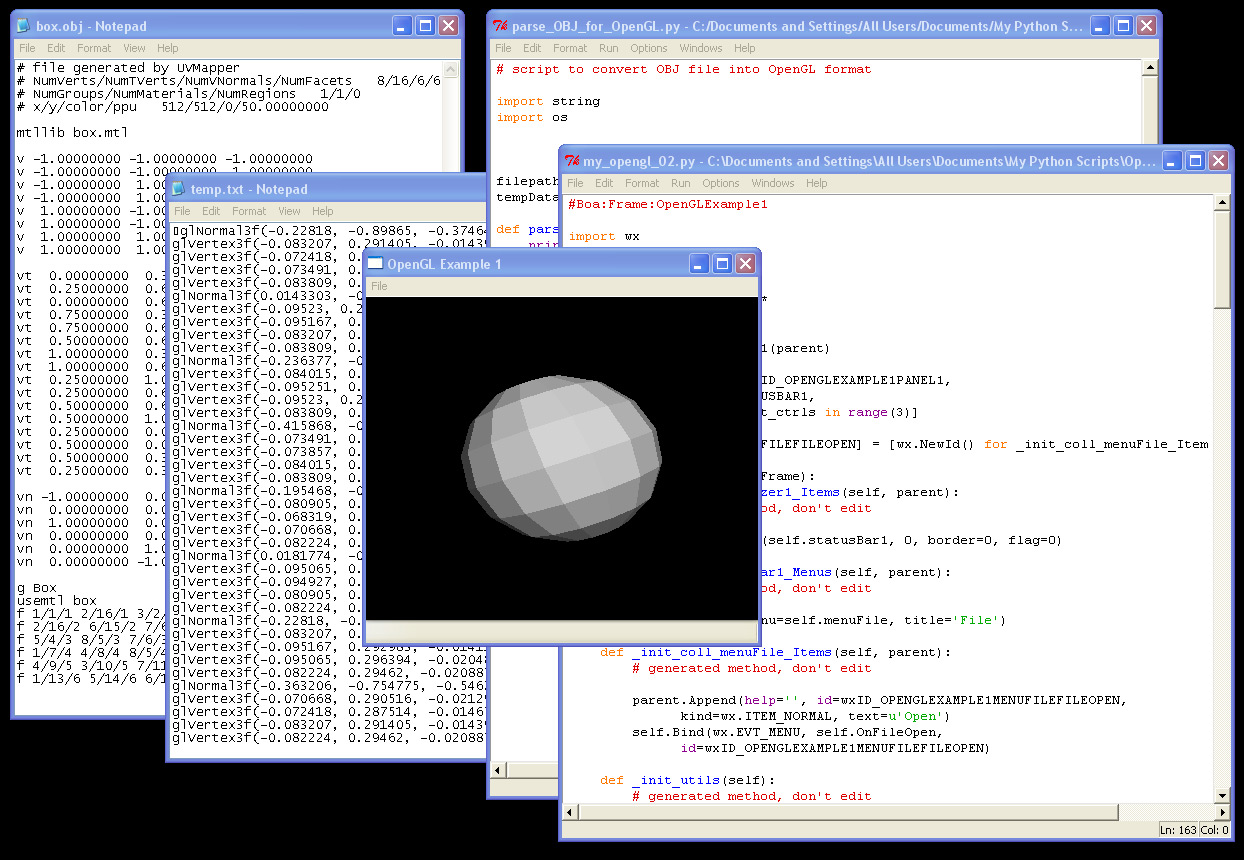
Task: Open the File menu of OpenGL Example 1
Action: coord(379,286)
